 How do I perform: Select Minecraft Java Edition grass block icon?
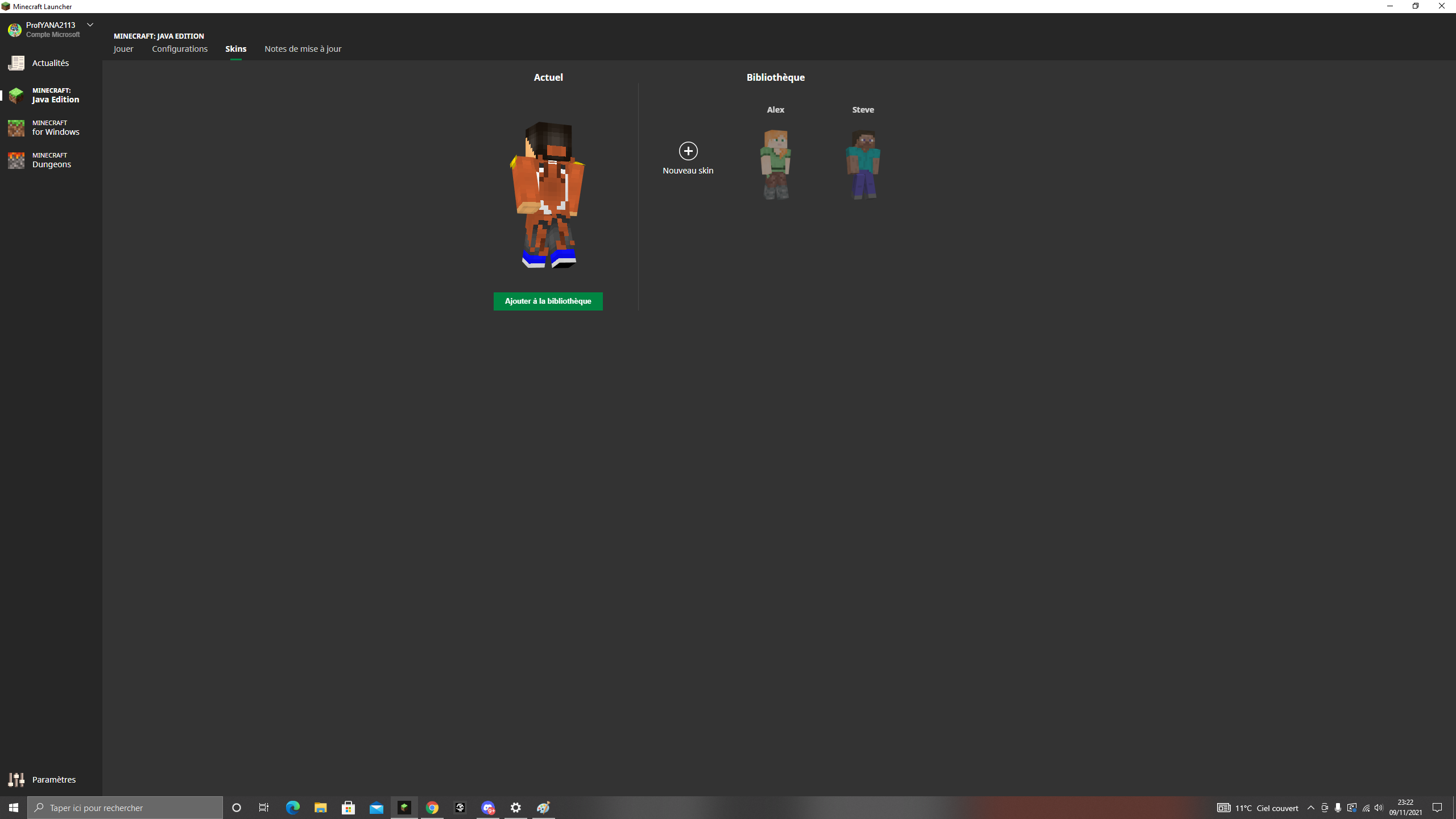[16, 96]
